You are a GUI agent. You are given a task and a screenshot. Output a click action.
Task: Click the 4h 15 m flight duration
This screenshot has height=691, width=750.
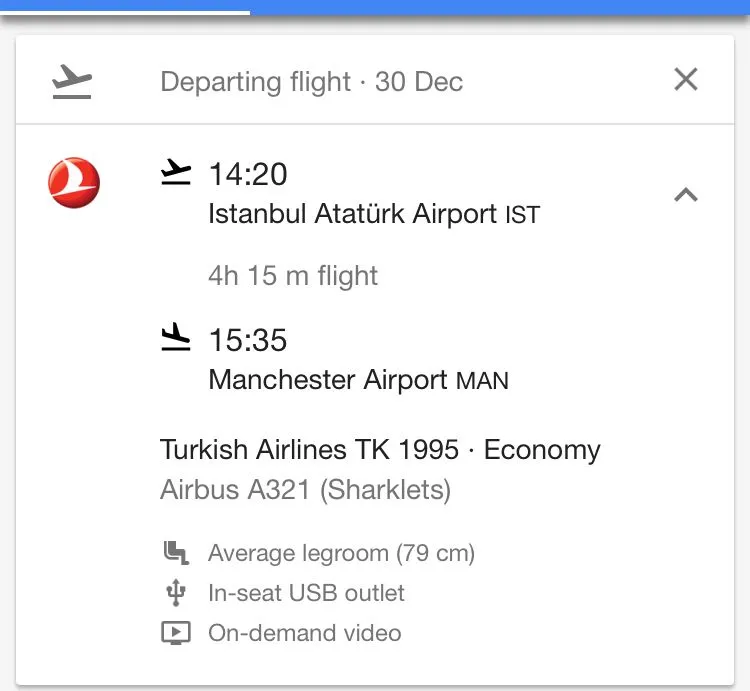click(293, 276)
